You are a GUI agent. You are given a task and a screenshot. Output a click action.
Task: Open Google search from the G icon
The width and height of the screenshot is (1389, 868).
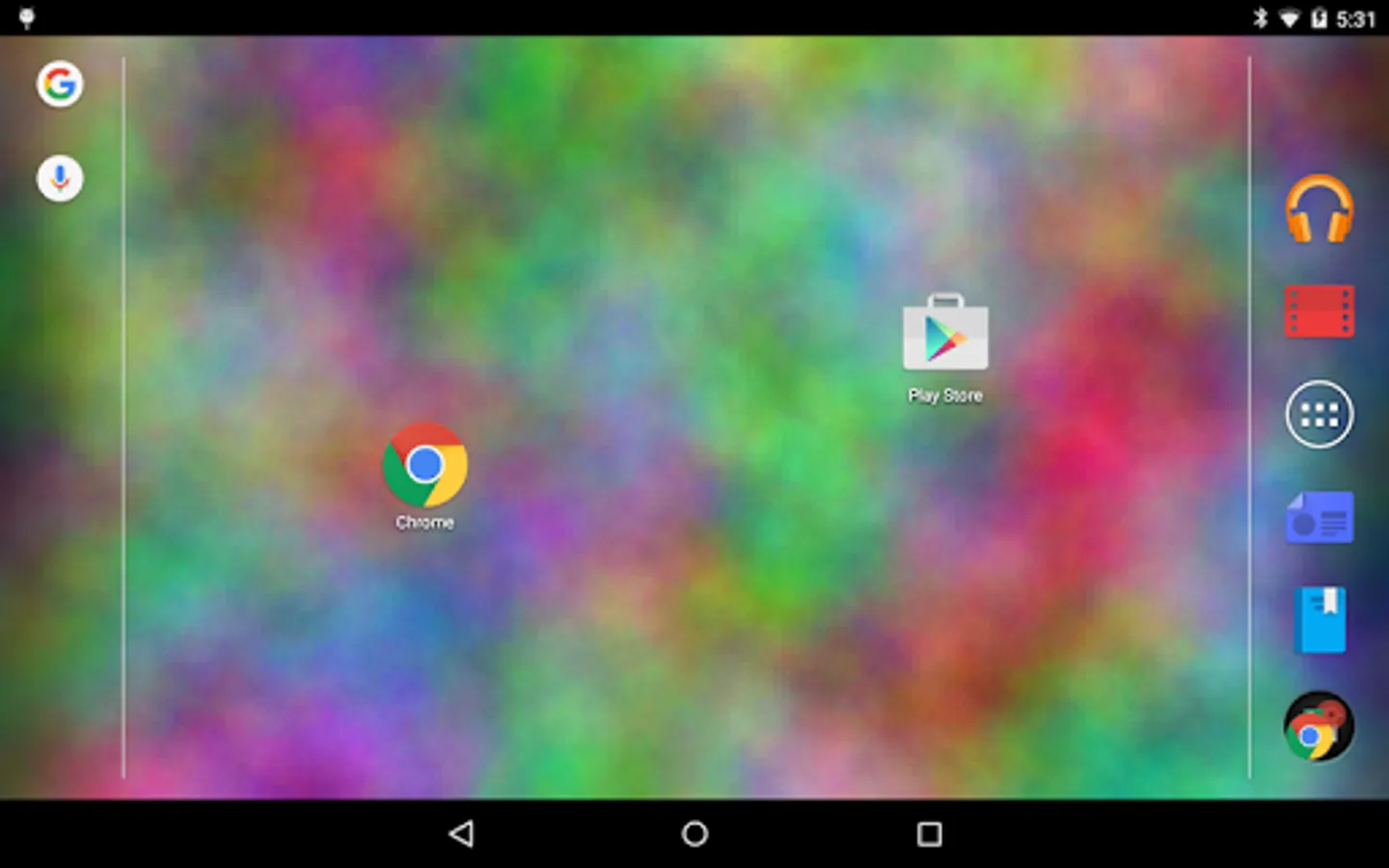click(60, 84)
